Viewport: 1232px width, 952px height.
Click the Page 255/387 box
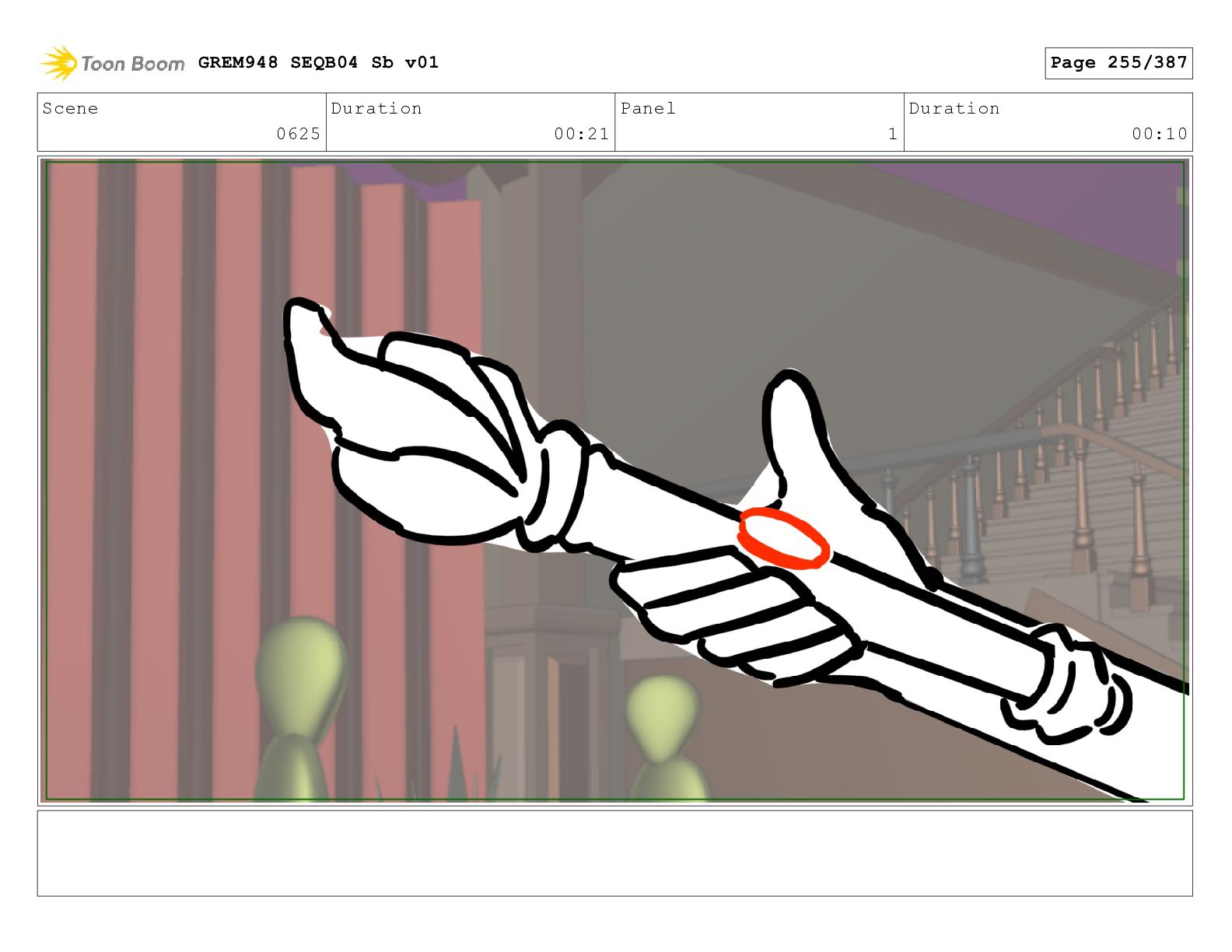pos(1118,63)
